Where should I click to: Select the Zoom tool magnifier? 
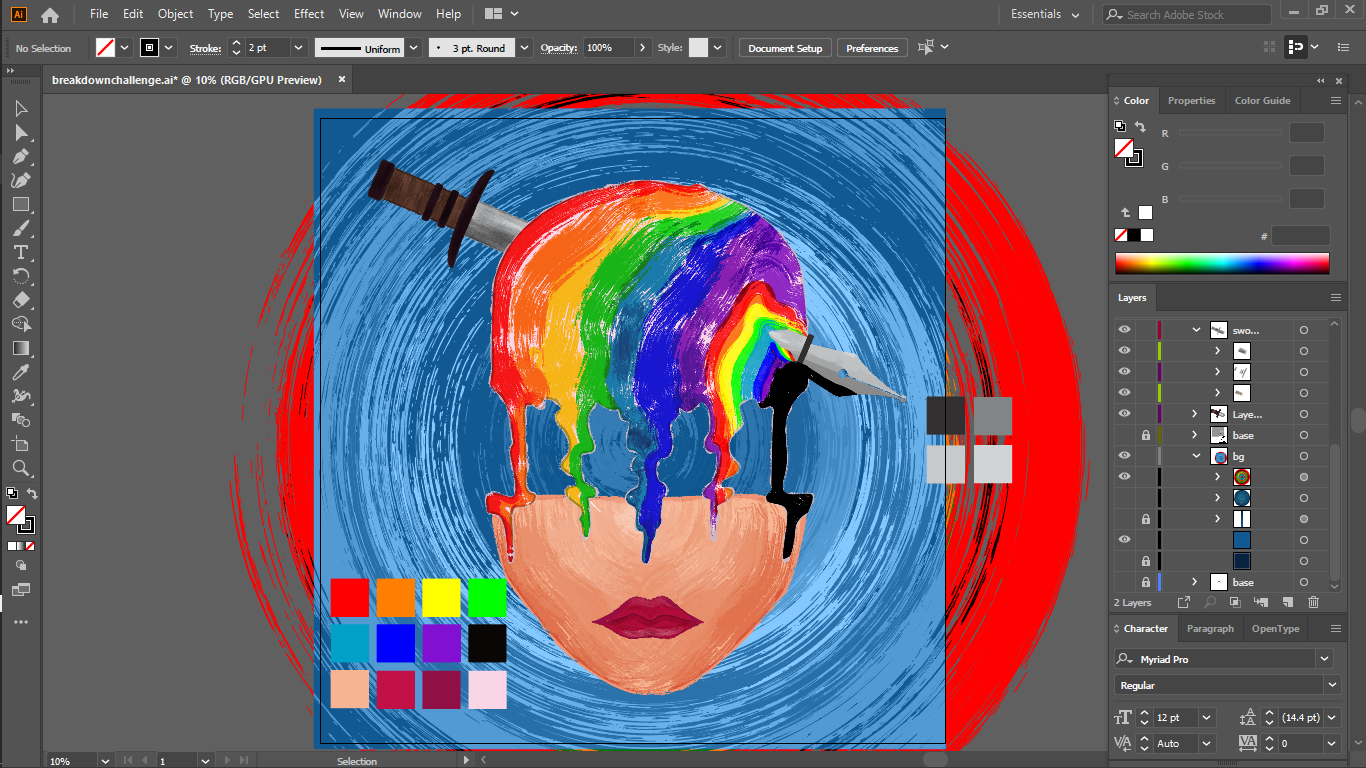(x=21, y=468)
